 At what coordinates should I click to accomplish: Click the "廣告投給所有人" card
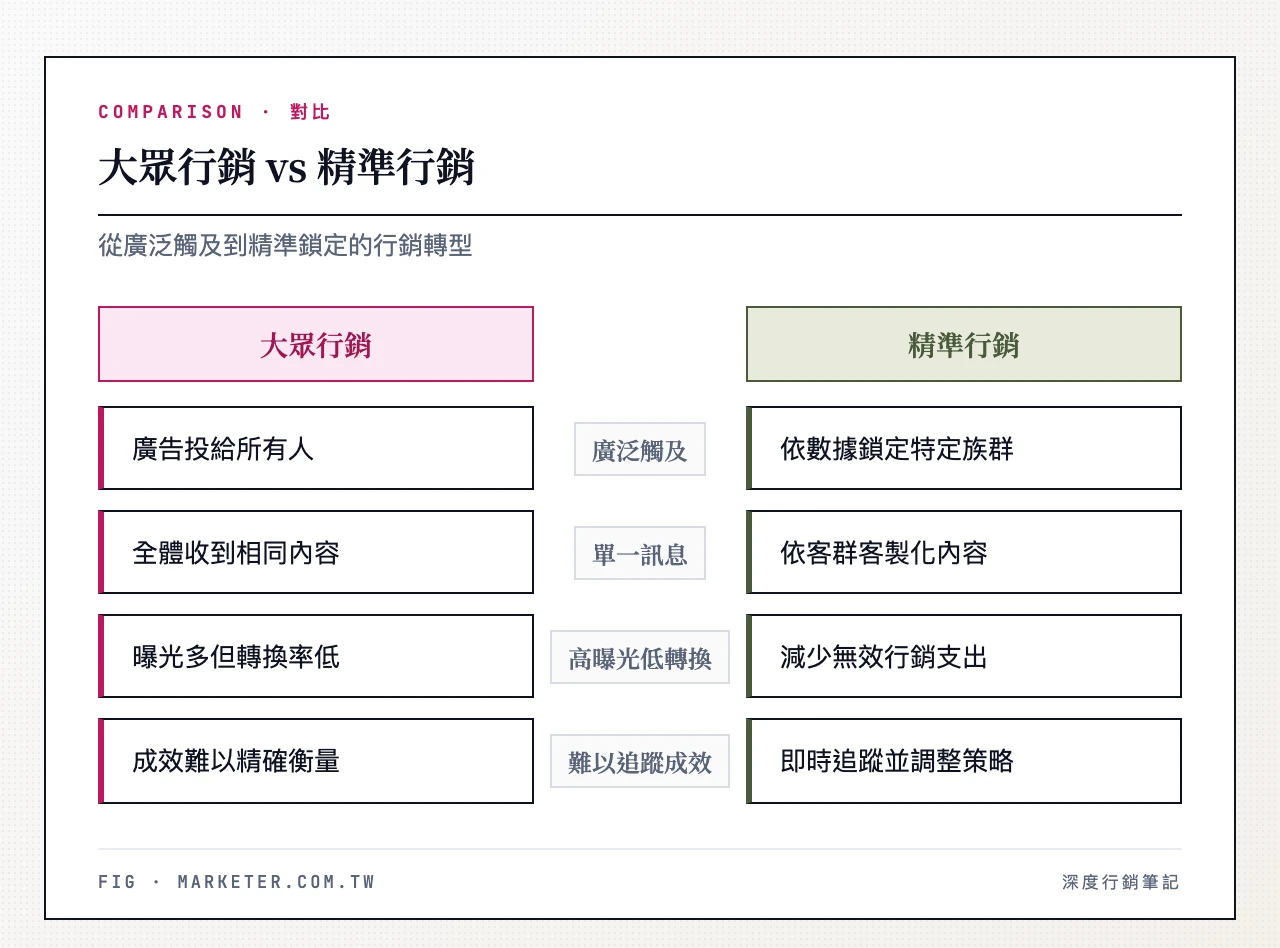point(316,448)
